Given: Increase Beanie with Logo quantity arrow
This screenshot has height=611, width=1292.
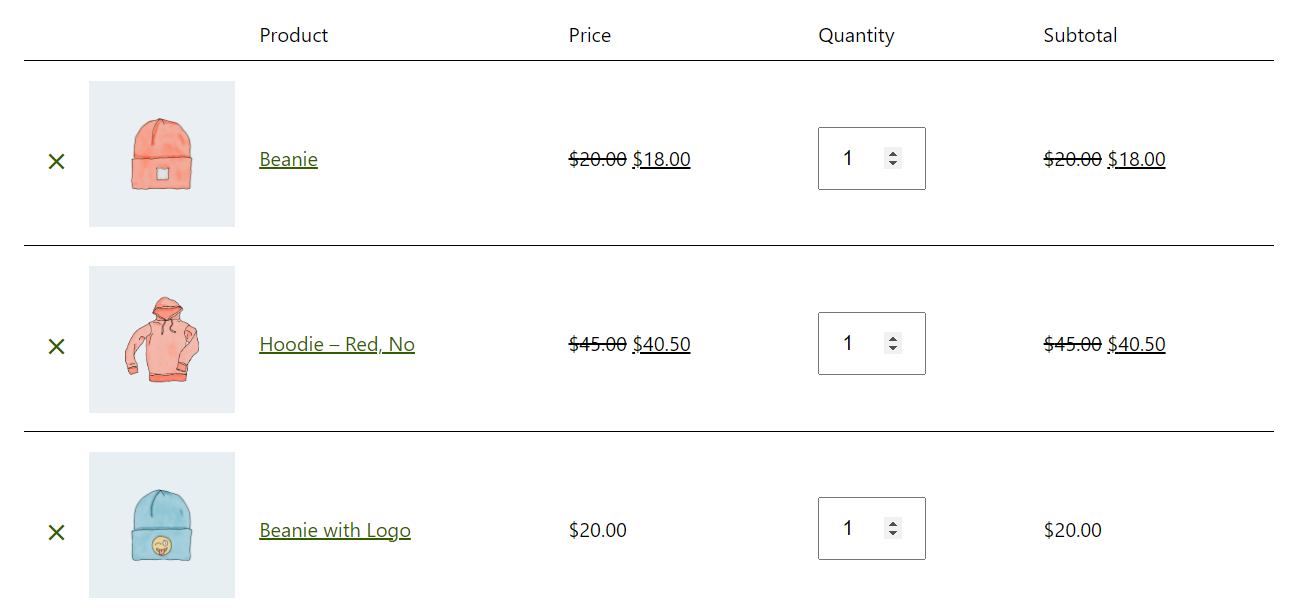Looking at the screenshot, I should tap(893, 523).
